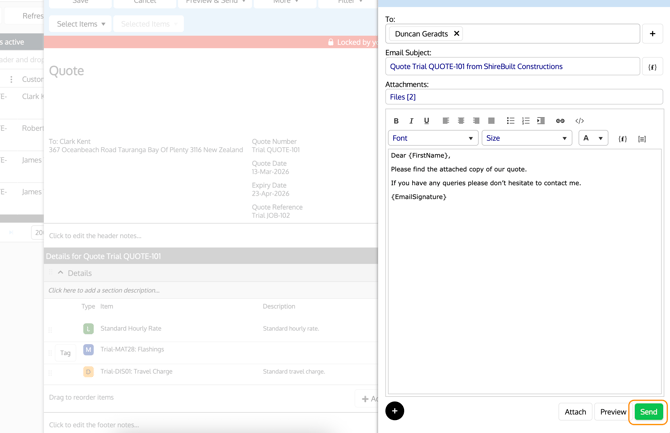
Task: Click the black round plus button
Action: pos(395,411)
